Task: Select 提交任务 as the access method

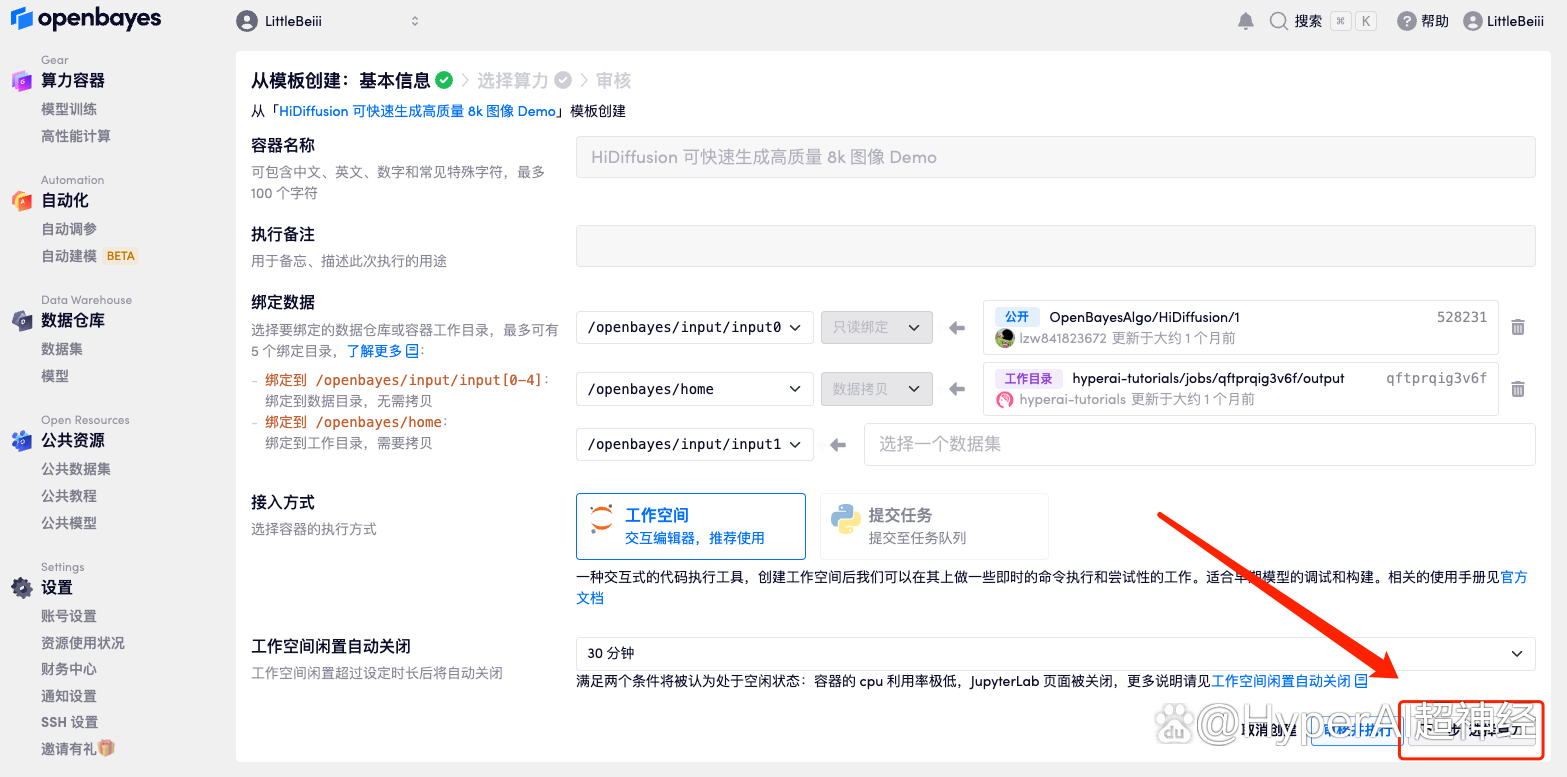Action: pyautogui.click(x=934, y=526)
